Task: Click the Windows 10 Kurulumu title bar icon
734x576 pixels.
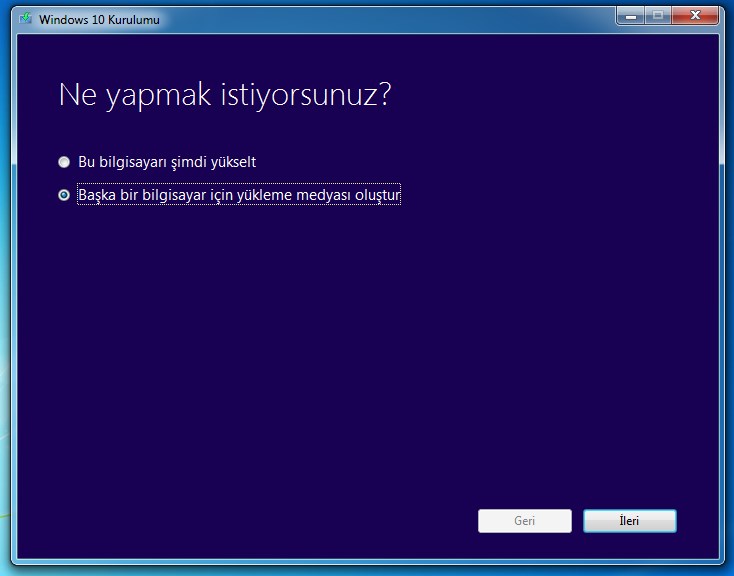Action: click(x=25, y=19)
